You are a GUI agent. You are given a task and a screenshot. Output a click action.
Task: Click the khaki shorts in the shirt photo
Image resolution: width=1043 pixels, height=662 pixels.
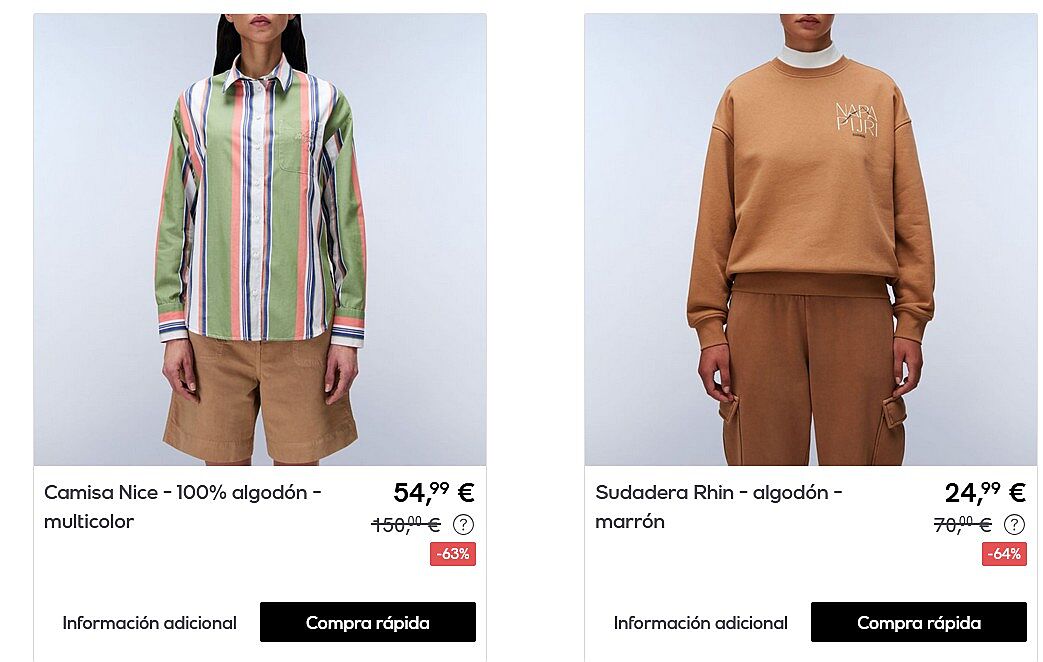pyautogui.click(x=260, y=398)
